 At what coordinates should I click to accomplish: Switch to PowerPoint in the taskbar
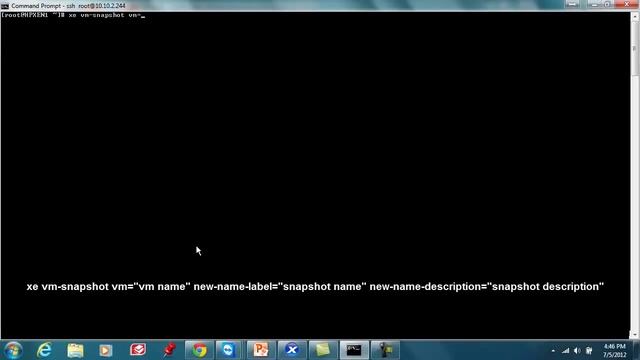[260, 350]
